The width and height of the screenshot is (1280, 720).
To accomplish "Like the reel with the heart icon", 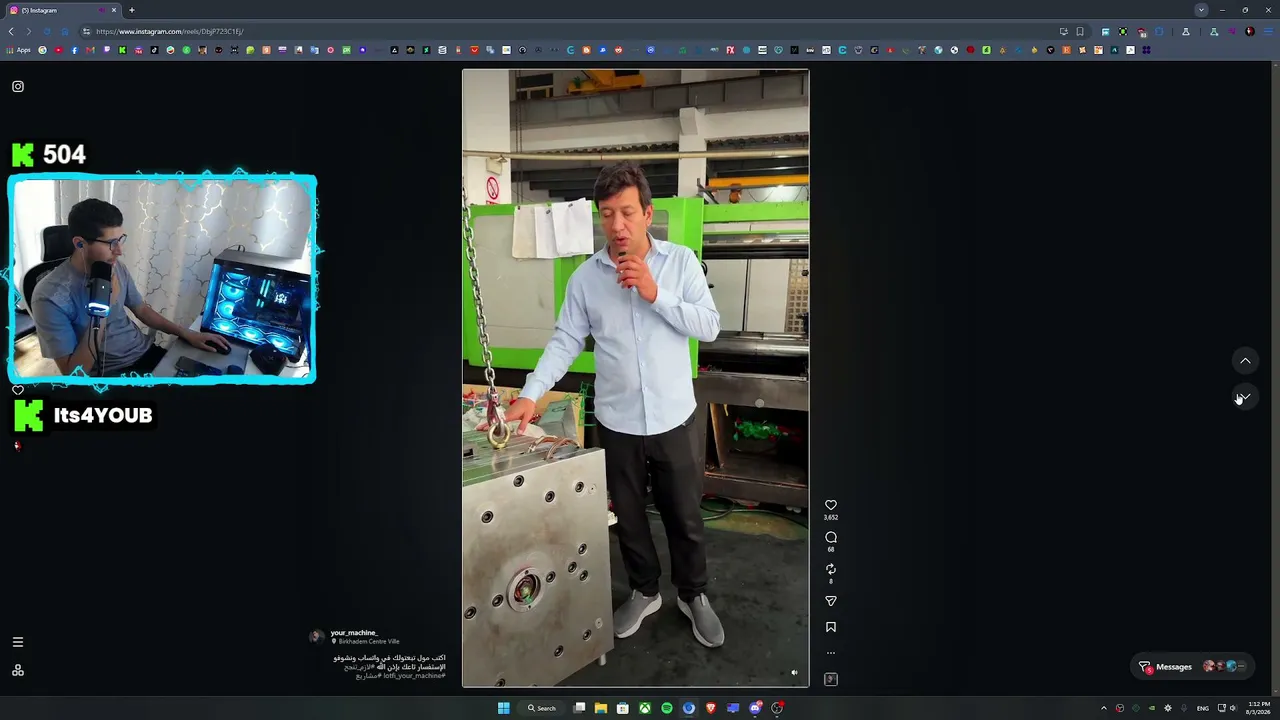I will click(830, 505).
